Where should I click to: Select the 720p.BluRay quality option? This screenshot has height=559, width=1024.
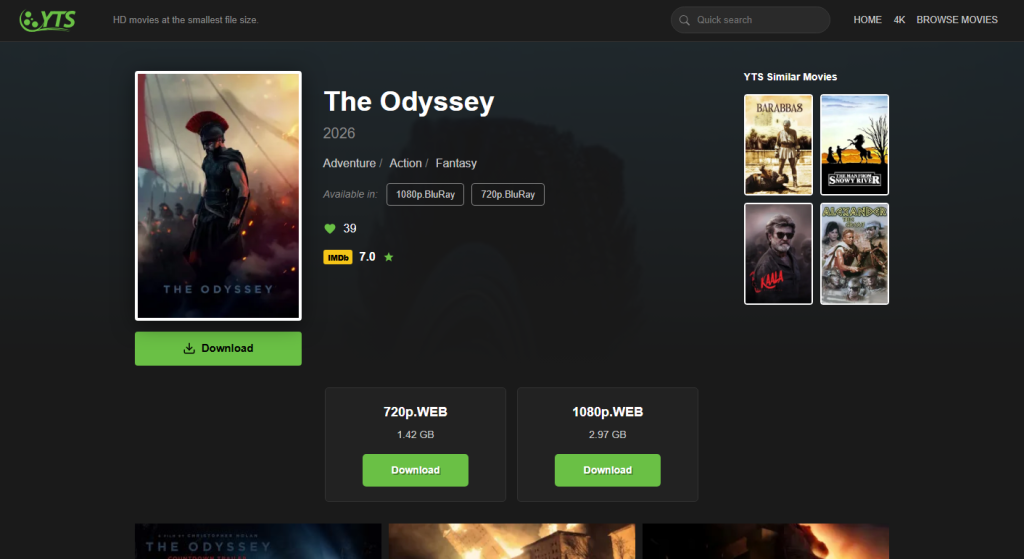(x=508, y=195)
